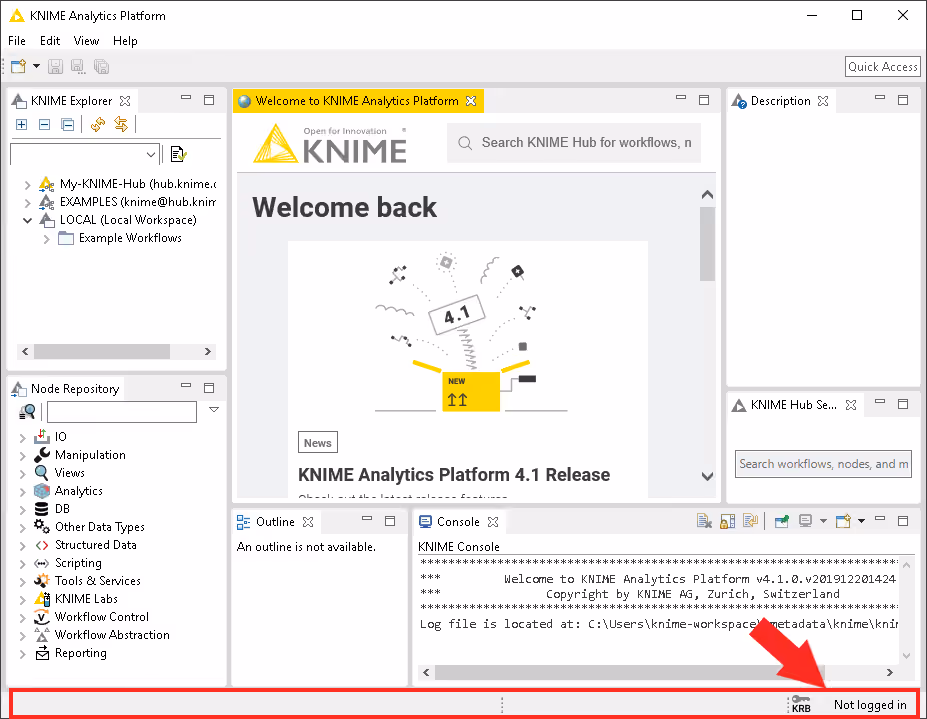Create new workflow via toolbar icon
Viewport: 927px width, 719px height.
[x=18, y=66]
